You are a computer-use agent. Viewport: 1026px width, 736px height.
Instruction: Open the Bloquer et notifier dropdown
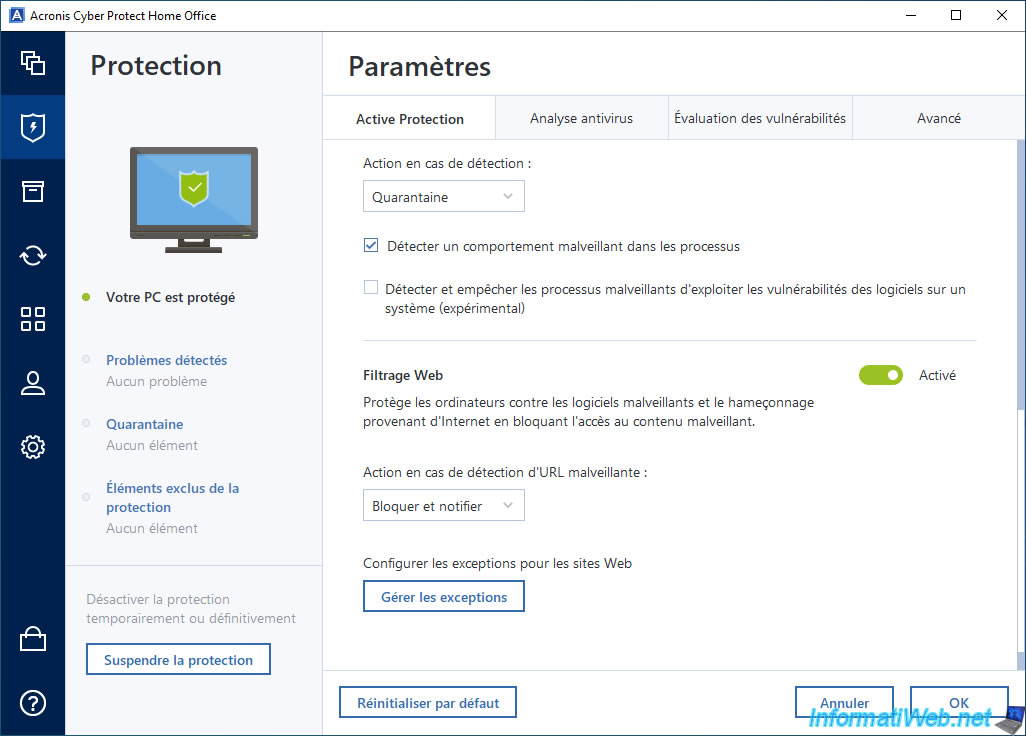(443, 506)
